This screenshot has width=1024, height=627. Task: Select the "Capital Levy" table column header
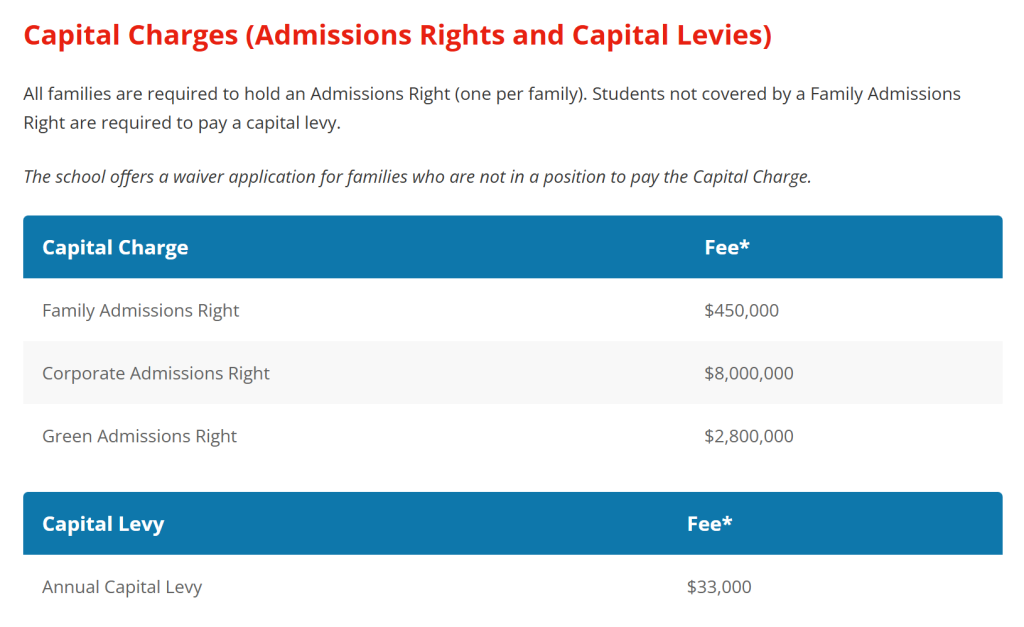(x=103, y=524)
